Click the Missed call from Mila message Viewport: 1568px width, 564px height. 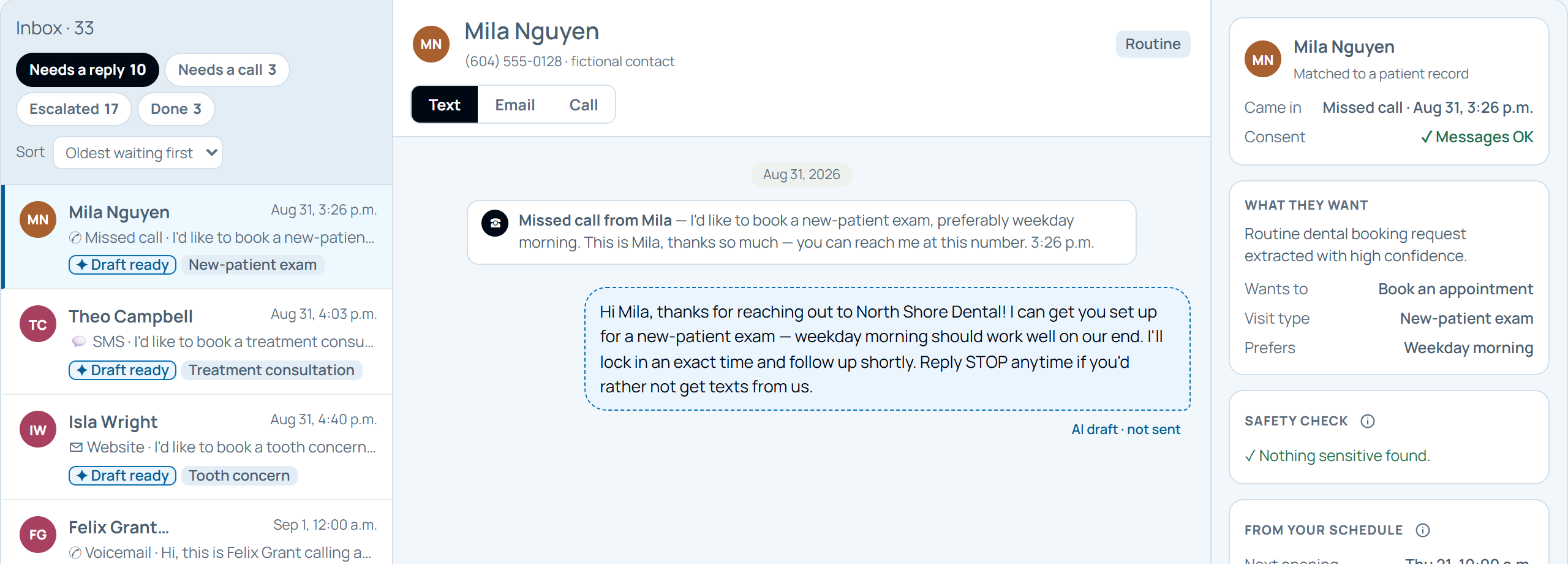[x=801, y=232]
